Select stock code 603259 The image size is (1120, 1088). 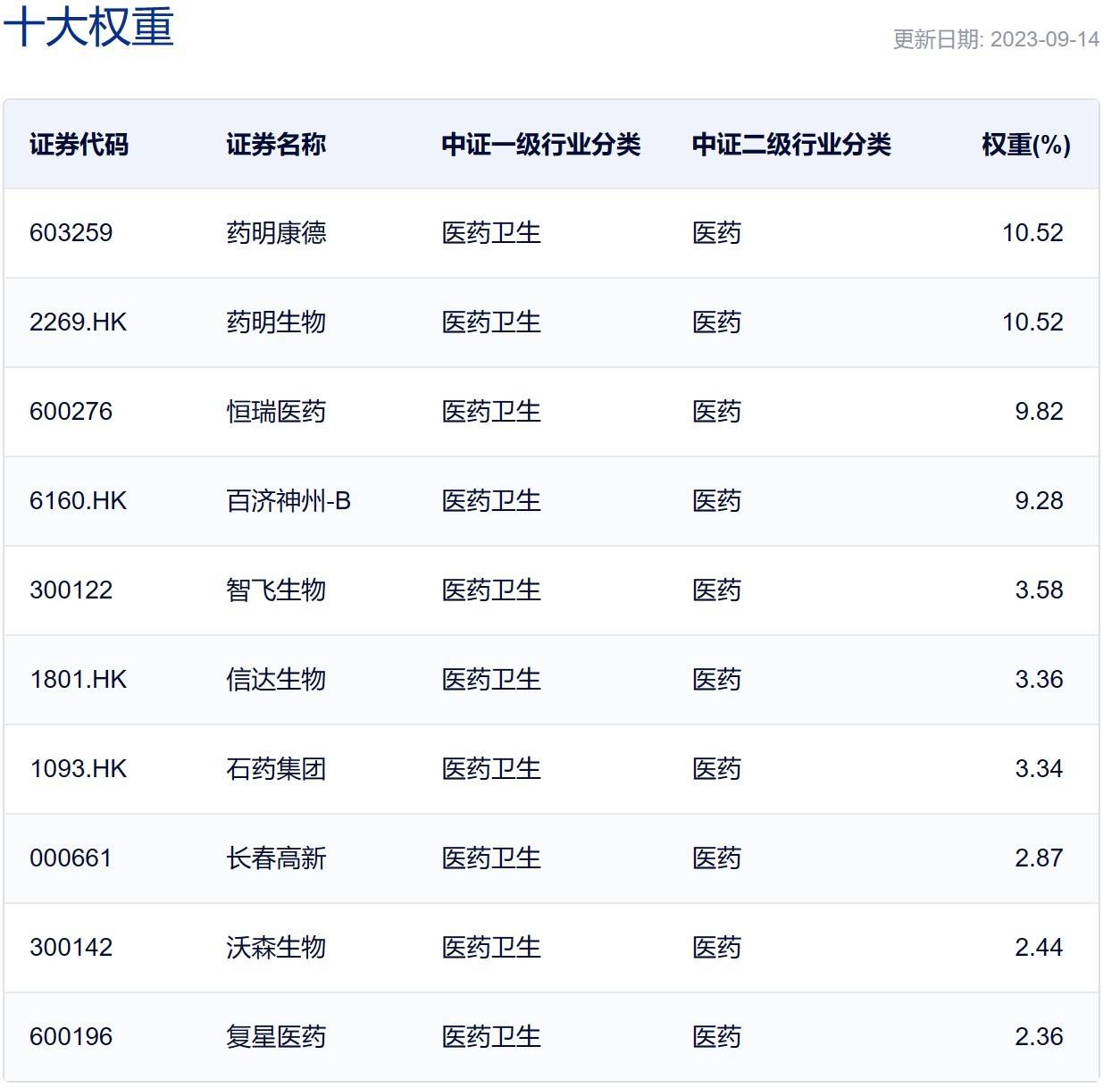tap(71, 233)
